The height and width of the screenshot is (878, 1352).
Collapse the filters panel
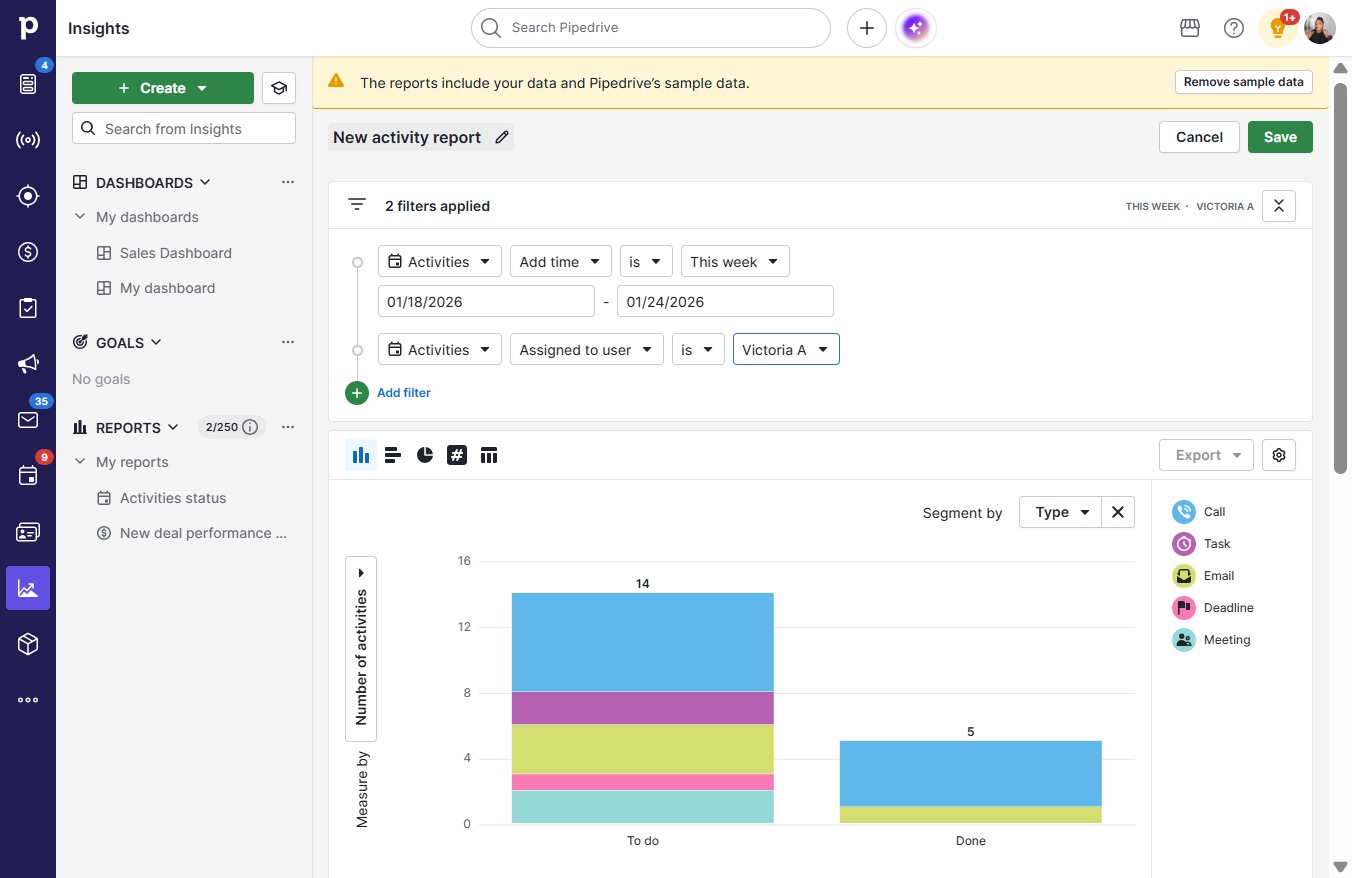(x=1279, y=206)
